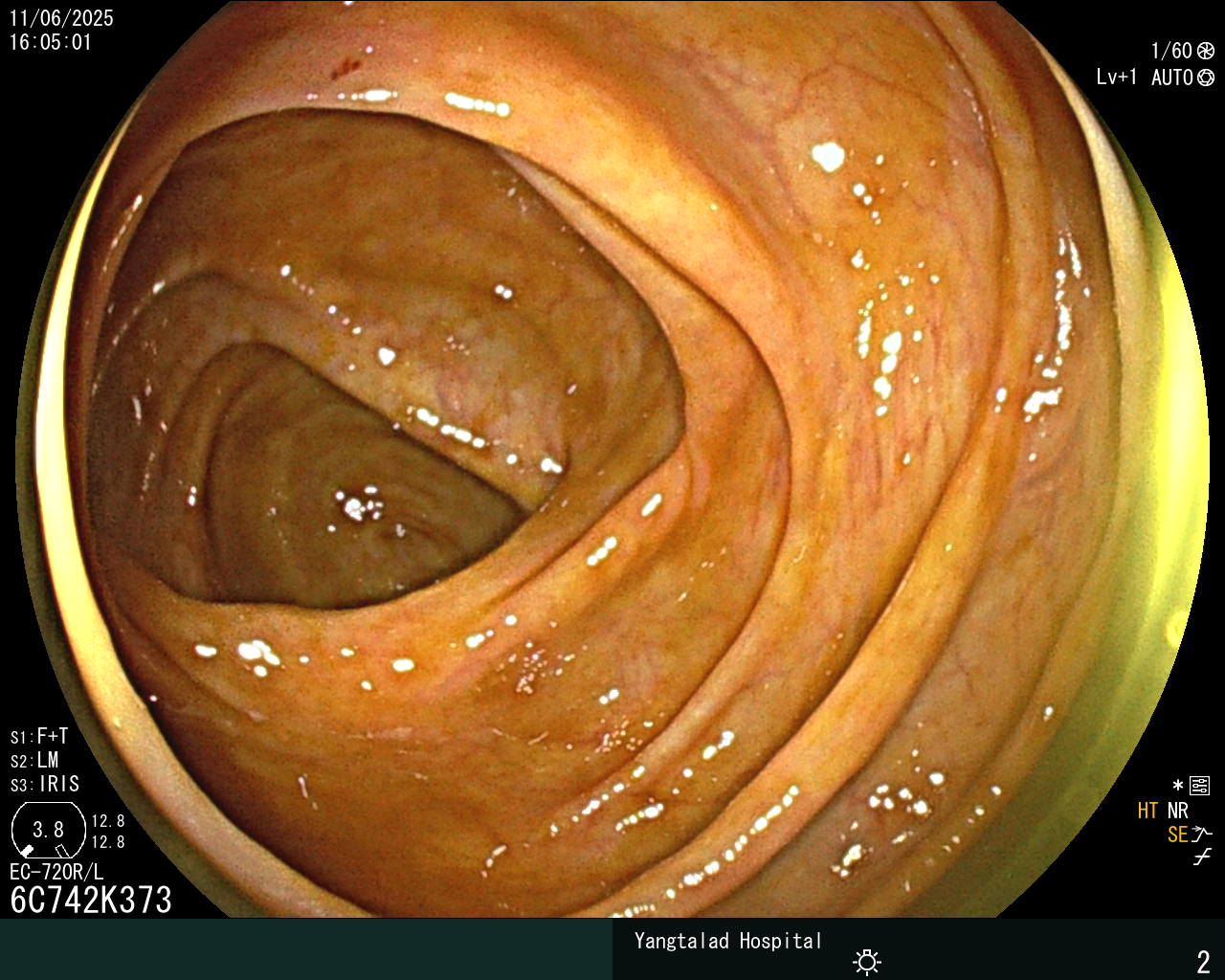Click the endoscopic colon image view
This screenshot has width=1225, height=980.
click(x=612, y=459)
